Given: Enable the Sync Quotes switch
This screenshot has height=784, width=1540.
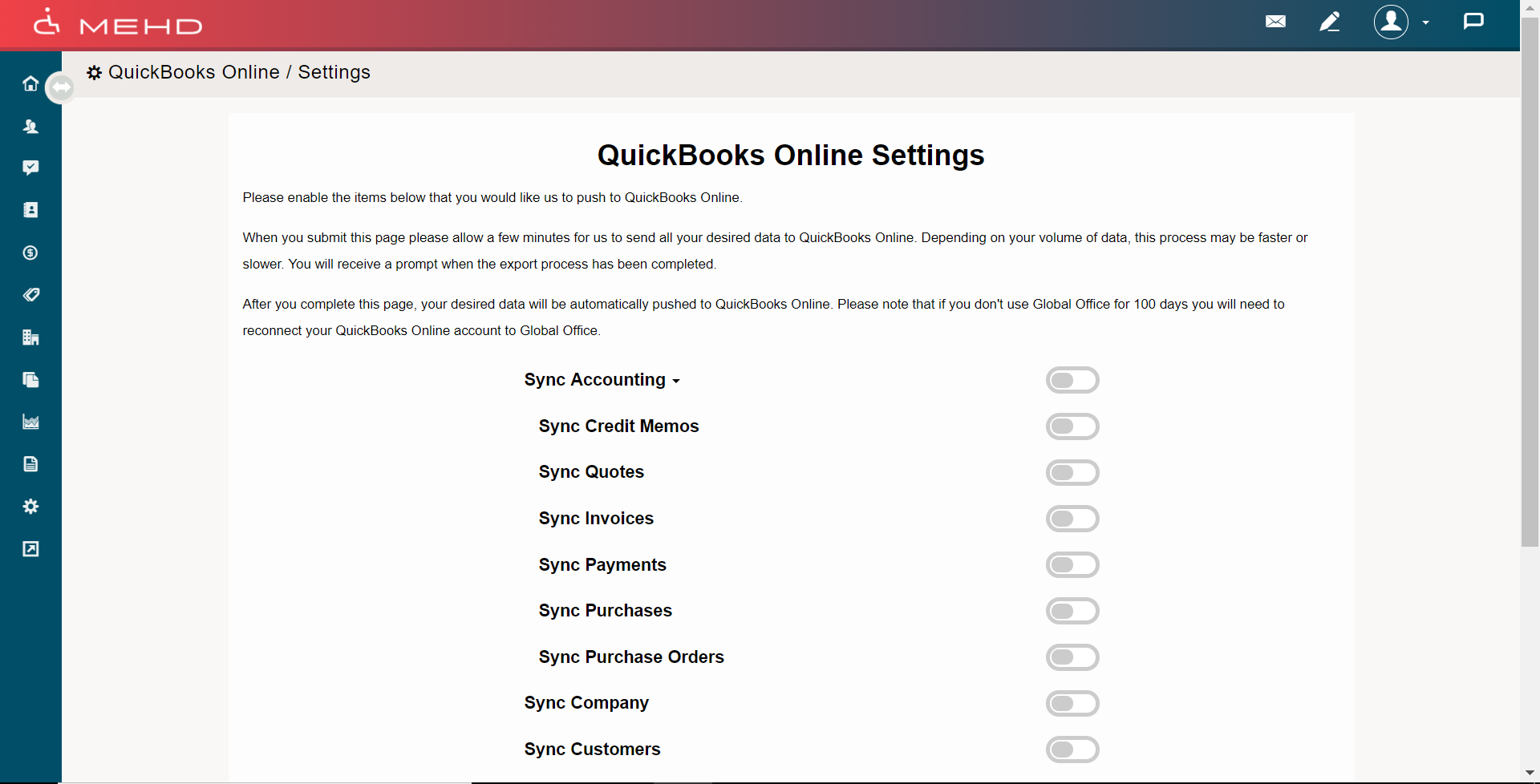Looking at the screenshot, I should [1072, 472].
